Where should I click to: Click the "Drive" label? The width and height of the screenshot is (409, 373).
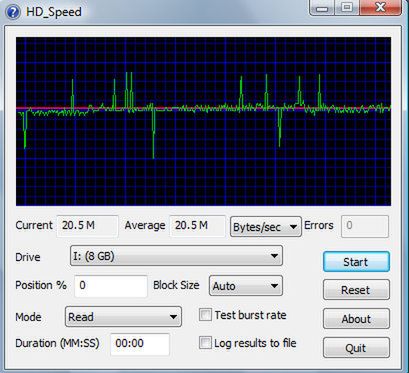pyautogui.click(x=28, y=257)
